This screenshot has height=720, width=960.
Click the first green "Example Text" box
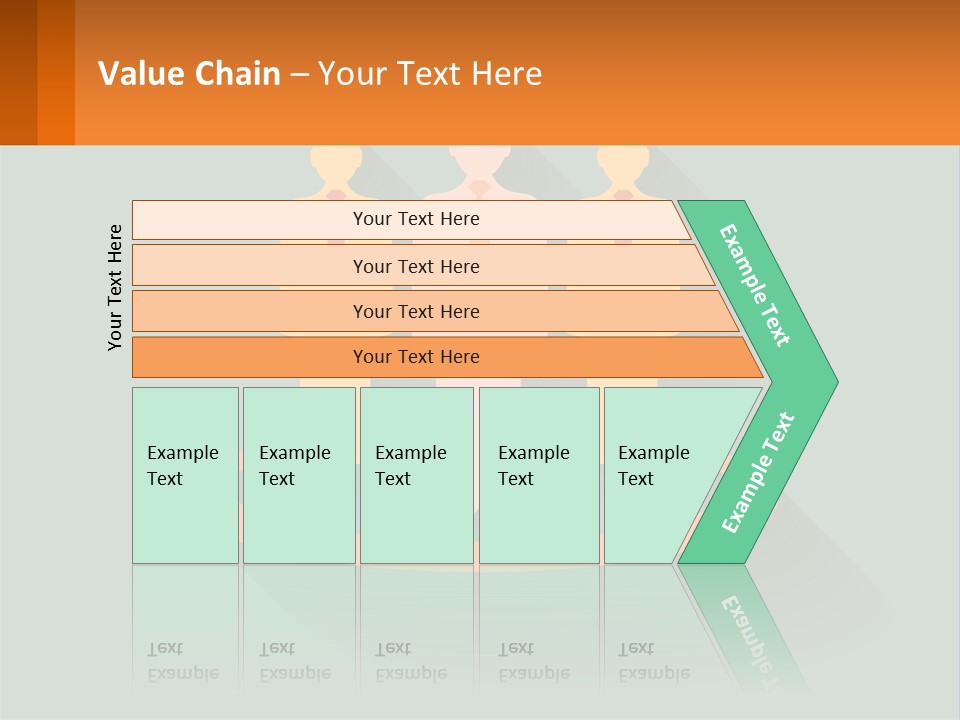click(185, 466)
